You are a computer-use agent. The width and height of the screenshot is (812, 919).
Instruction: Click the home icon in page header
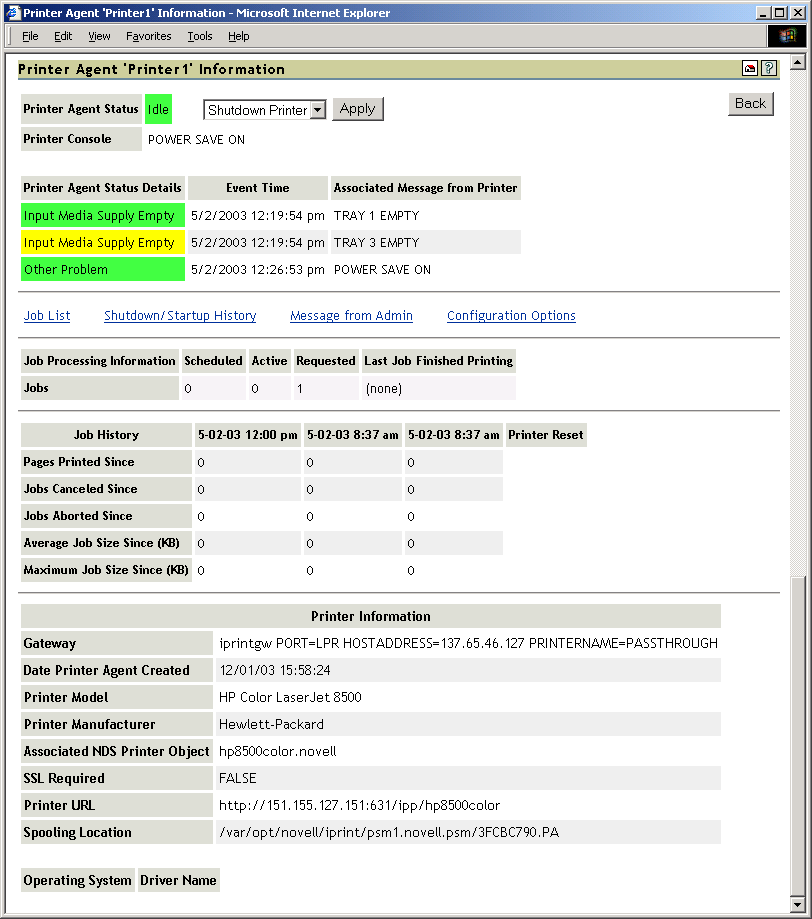(x=750, y=69)
